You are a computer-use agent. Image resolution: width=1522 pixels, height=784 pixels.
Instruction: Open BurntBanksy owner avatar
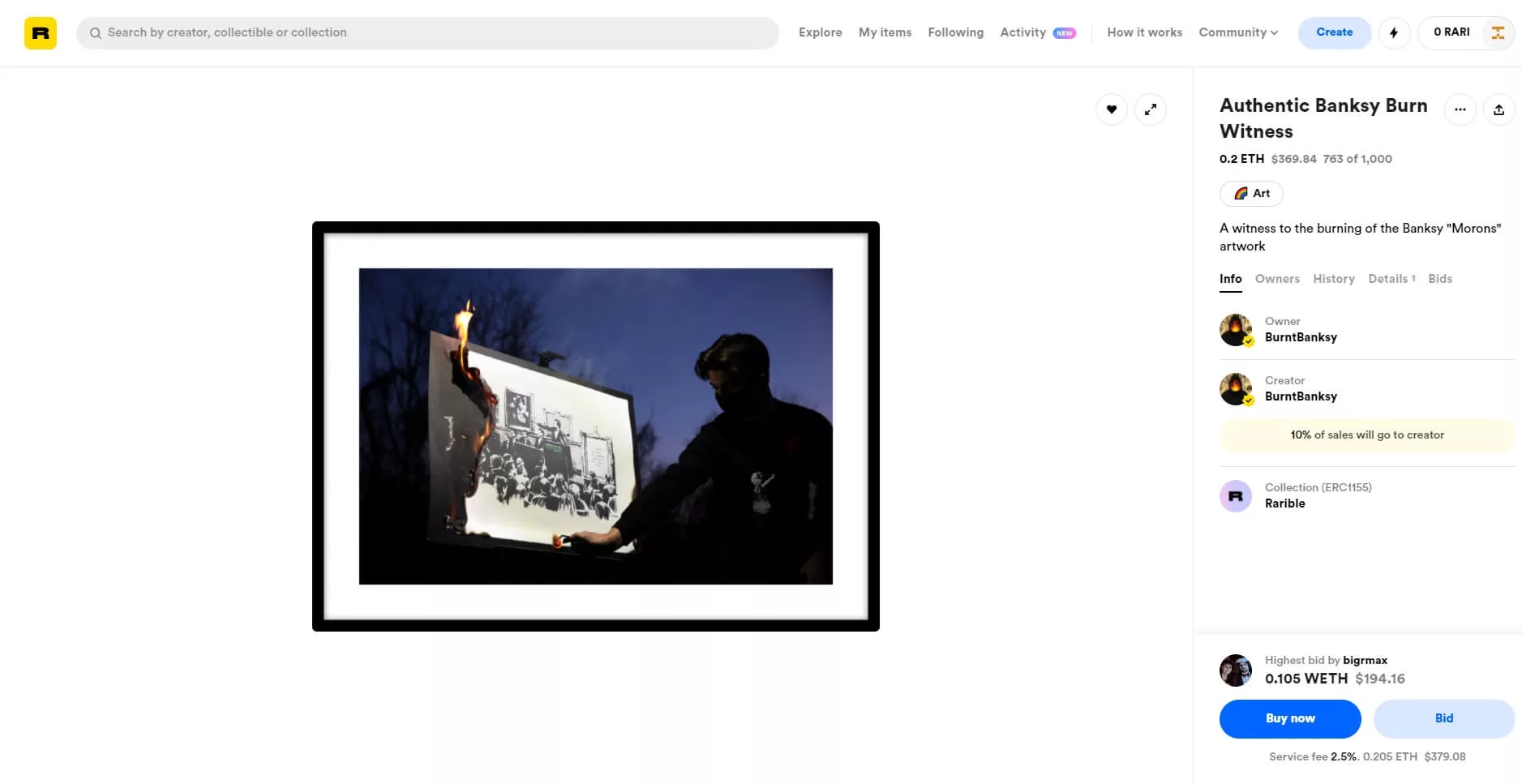pos(1236,330)
